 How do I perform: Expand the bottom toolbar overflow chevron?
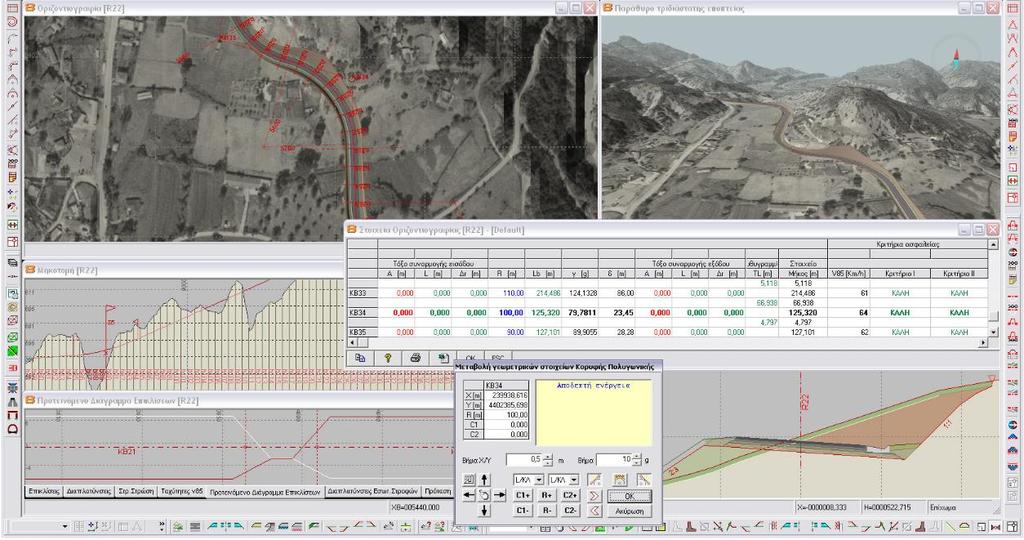161,526
